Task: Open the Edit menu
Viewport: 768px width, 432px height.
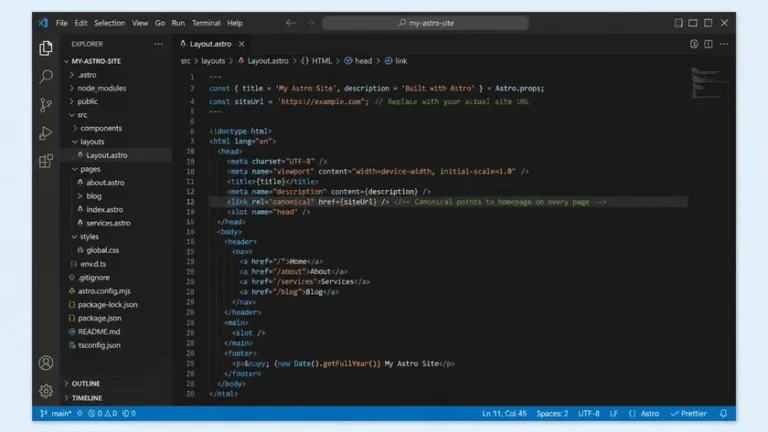Action: click(81, 23)
